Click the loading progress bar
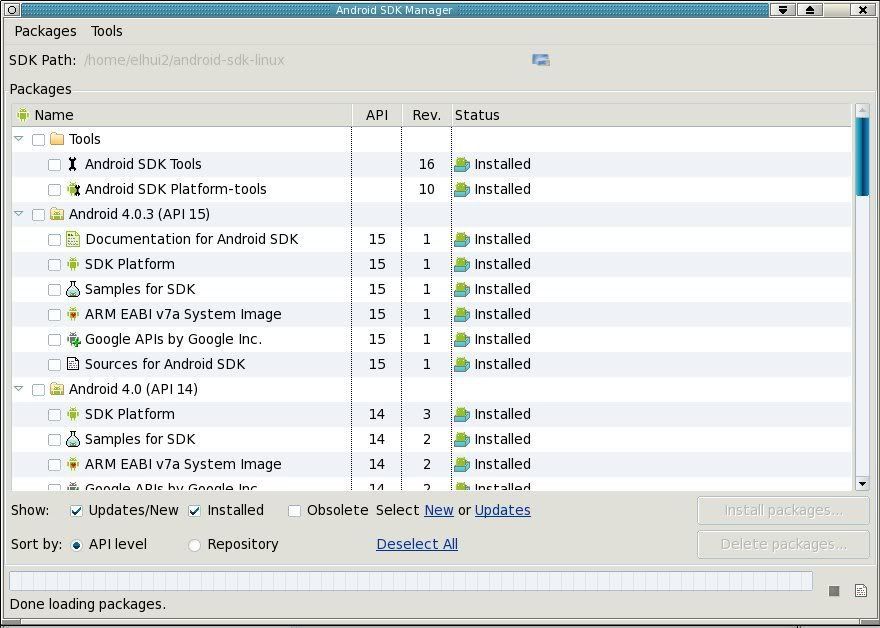Screen dimensions: 880x628 coord(411,581)
